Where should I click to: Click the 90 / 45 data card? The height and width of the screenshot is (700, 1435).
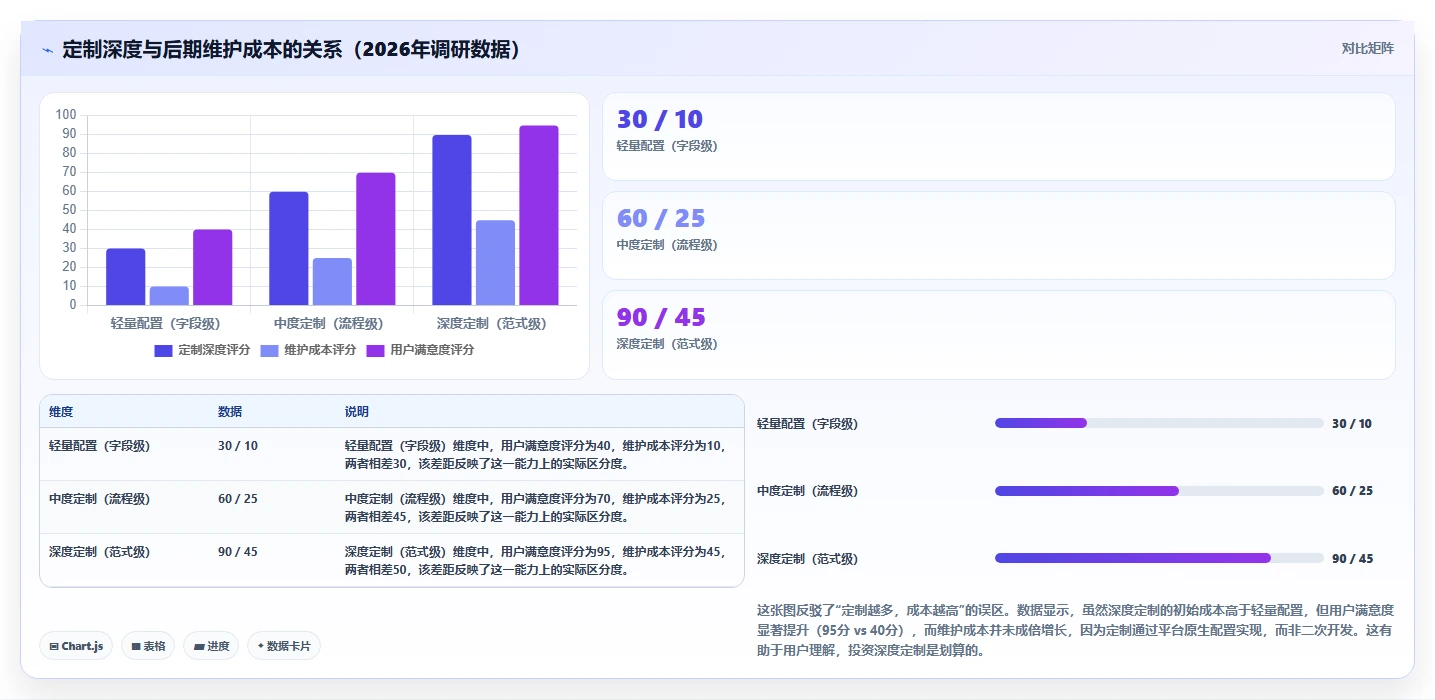998,335
